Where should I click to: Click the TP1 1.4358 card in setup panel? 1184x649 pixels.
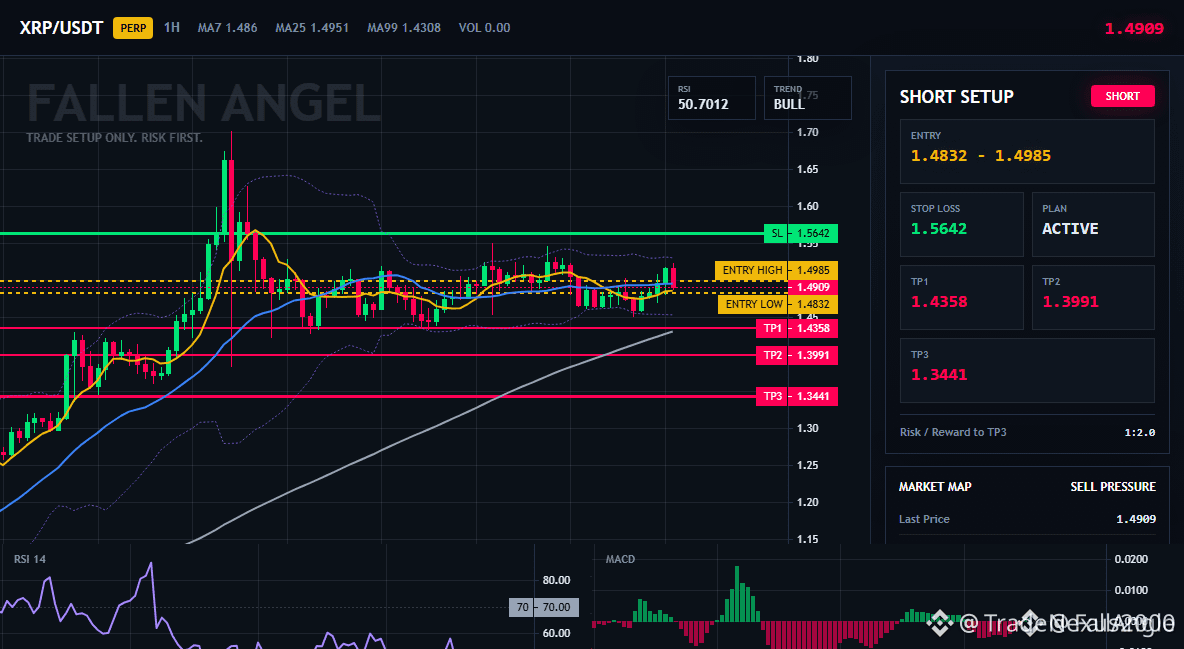tap(961, 297)
